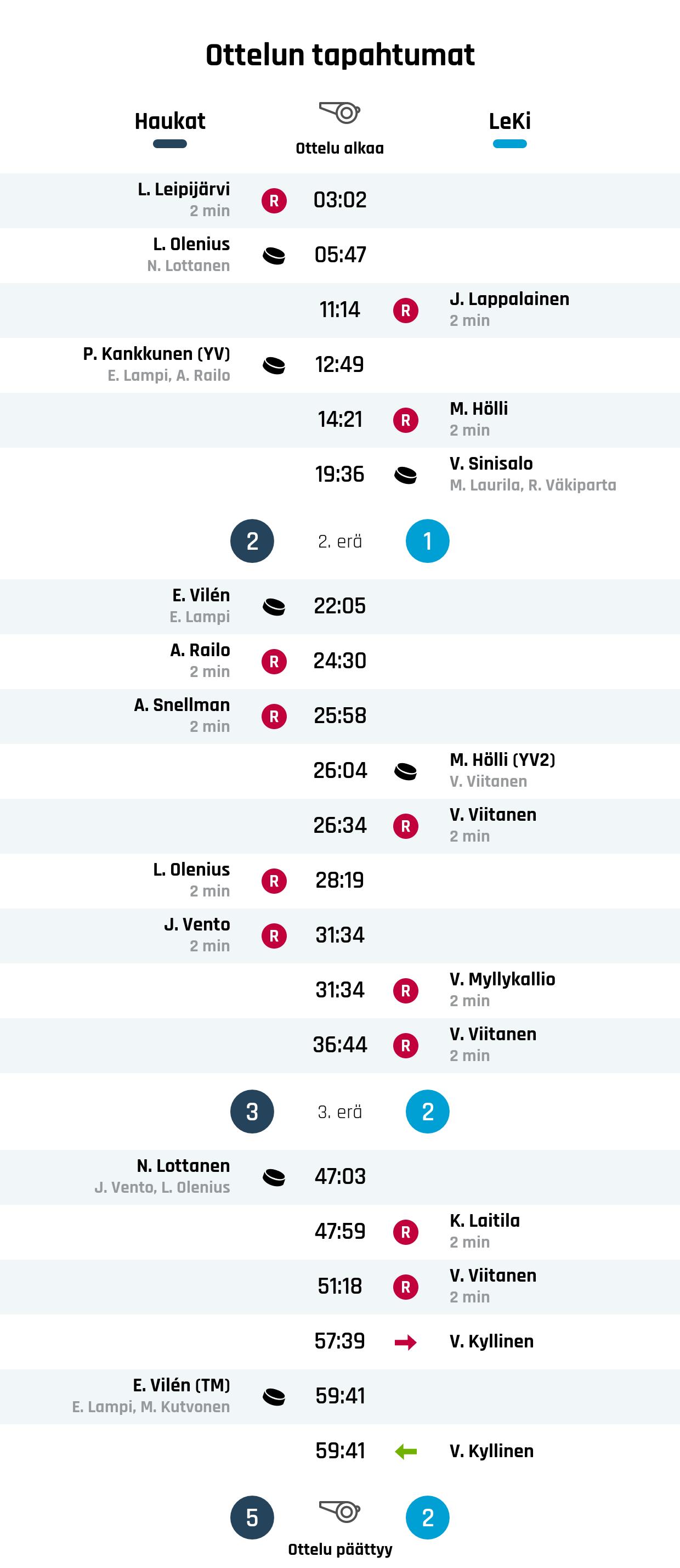
Task: Click LeKi's score badge at 2. erä
Action: (428, 541)
